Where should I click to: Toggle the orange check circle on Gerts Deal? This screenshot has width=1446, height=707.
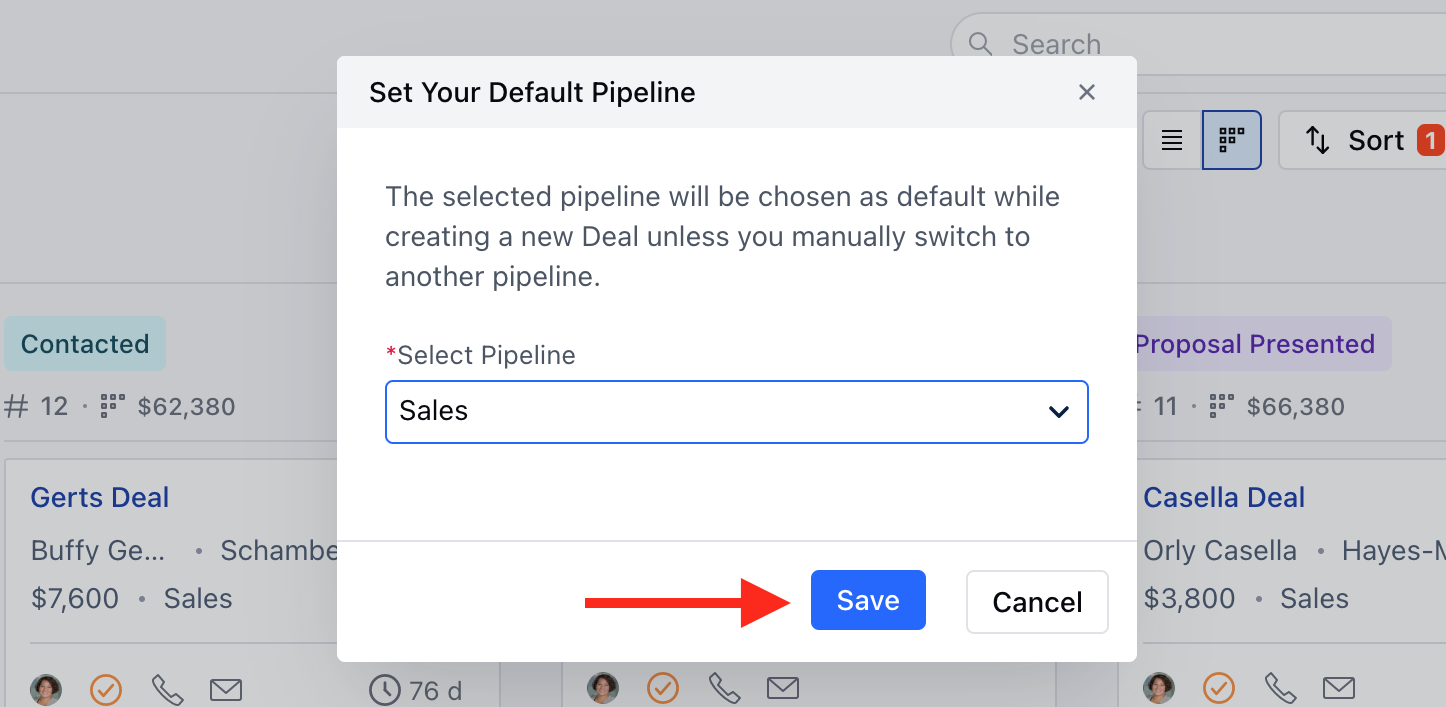tap(106, 689)
